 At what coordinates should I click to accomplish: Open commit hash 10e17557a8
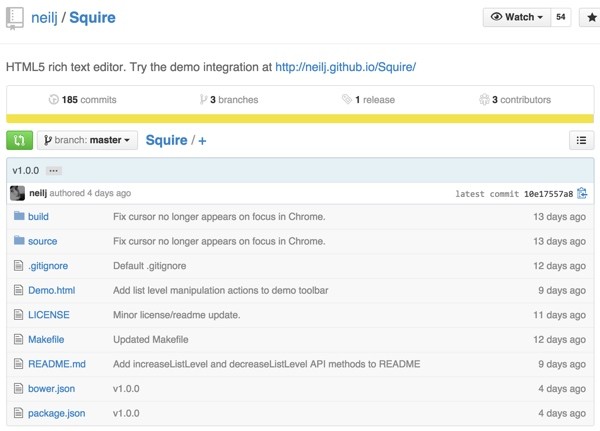coord(549,194)
